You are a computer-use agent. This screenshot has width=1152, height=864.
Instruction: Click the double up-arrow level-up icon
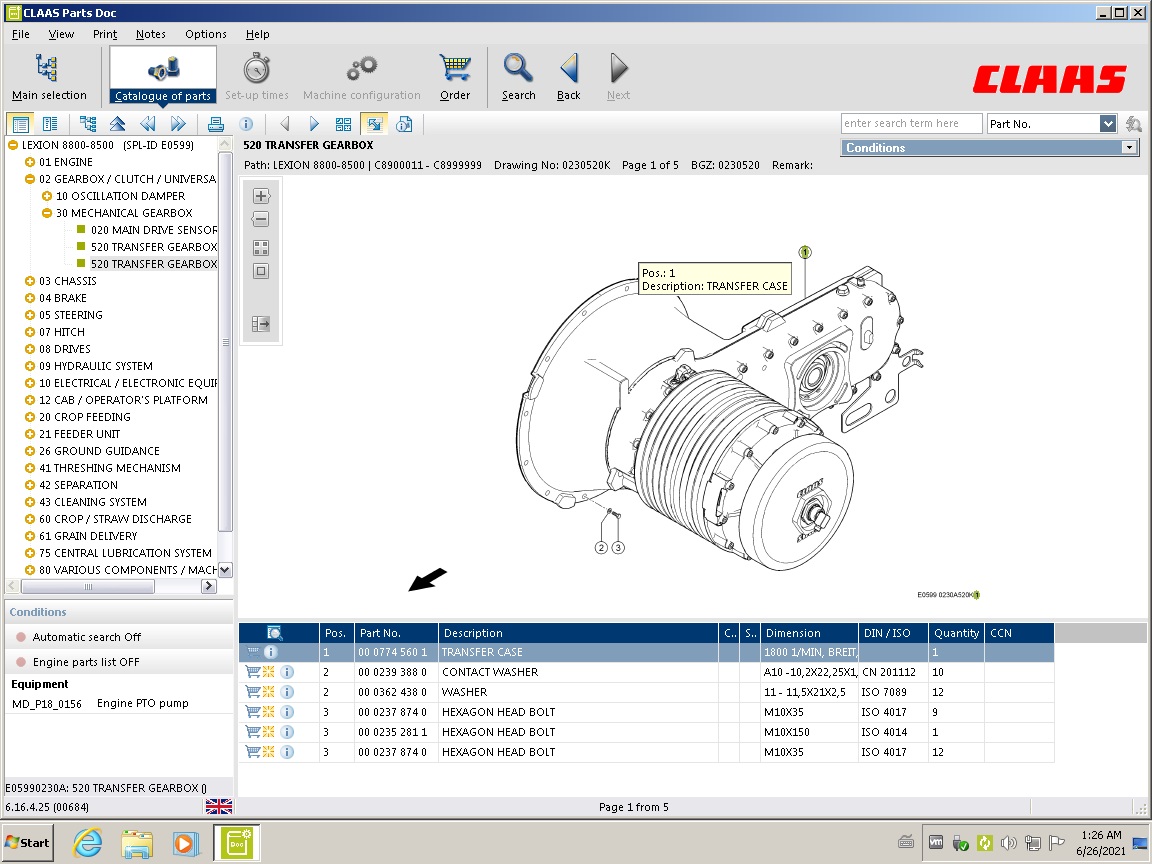(118, 124)
